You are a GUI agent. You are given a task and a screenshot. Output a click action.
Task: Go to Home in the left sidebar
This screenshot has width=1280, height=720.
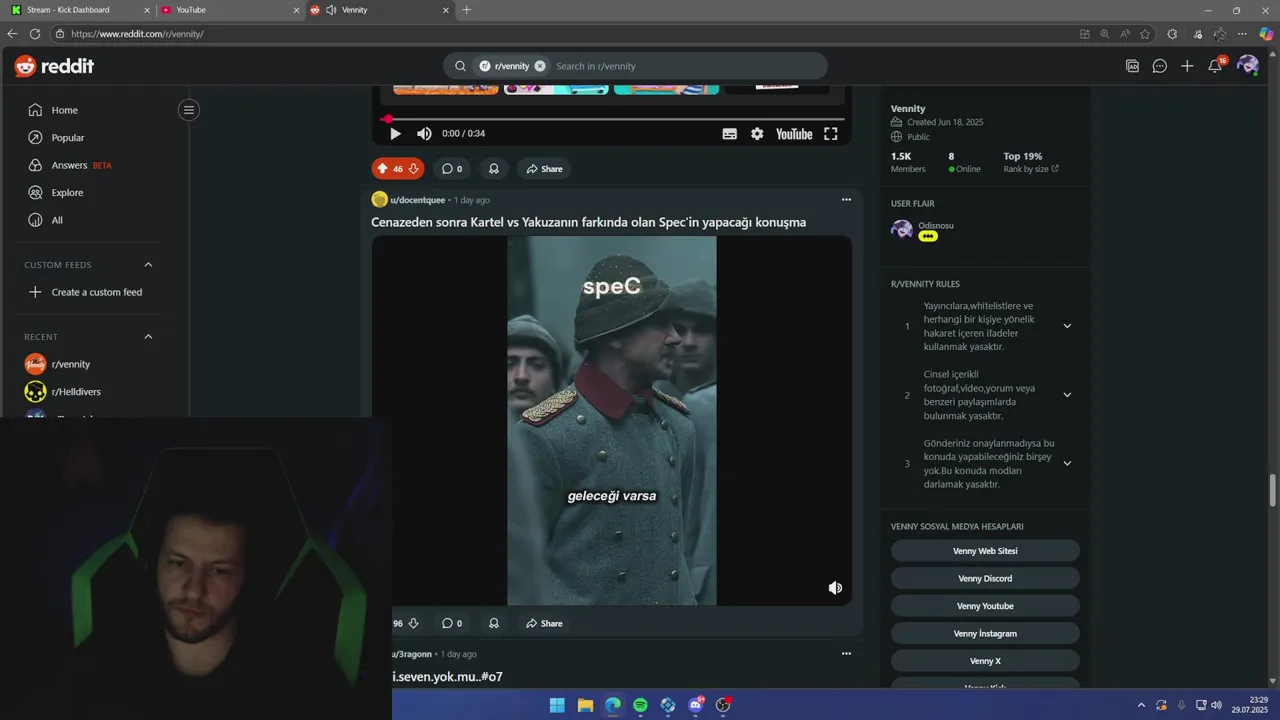tap(64, 110)
